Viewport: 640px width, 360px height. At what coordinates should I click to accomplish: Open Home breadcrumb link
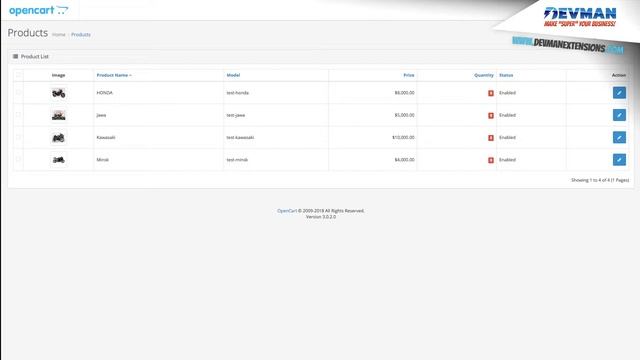coord(58,35)
